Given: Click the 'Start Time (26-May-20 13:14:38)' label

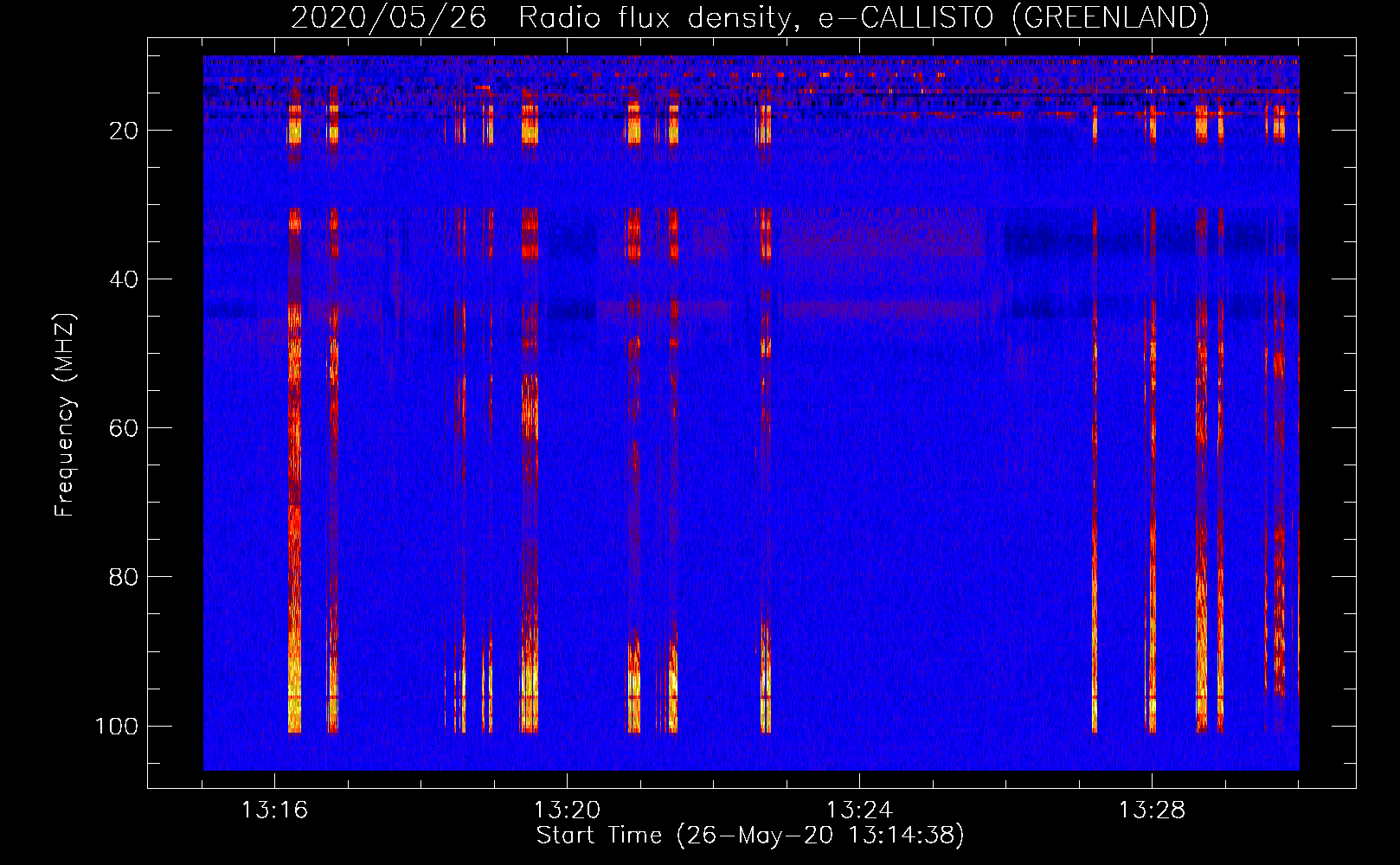Looking at the screenshot, I should coord(750,836).
